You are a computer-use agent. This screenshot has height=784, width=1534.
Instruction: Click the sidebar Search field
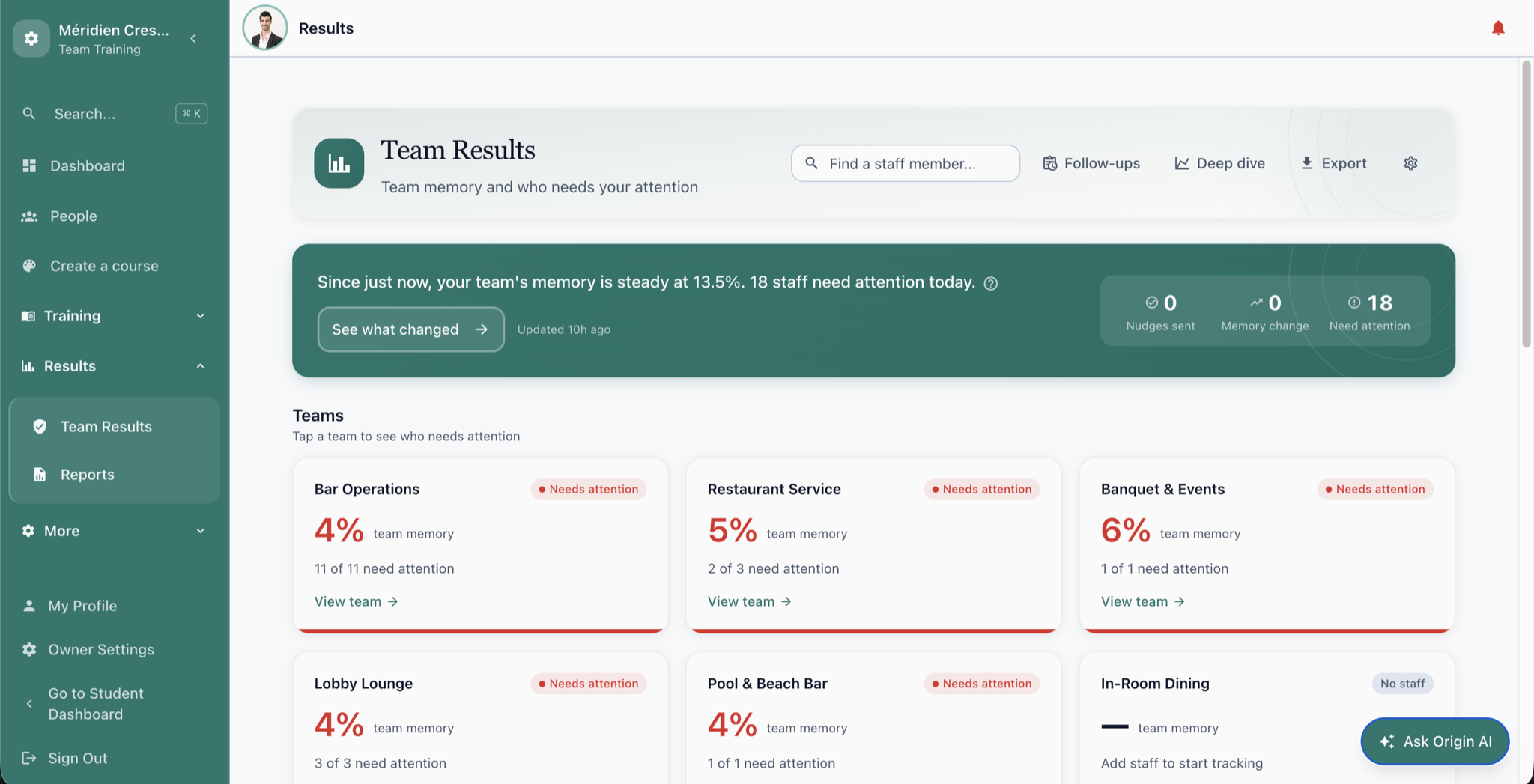click(x=115, y=114)
